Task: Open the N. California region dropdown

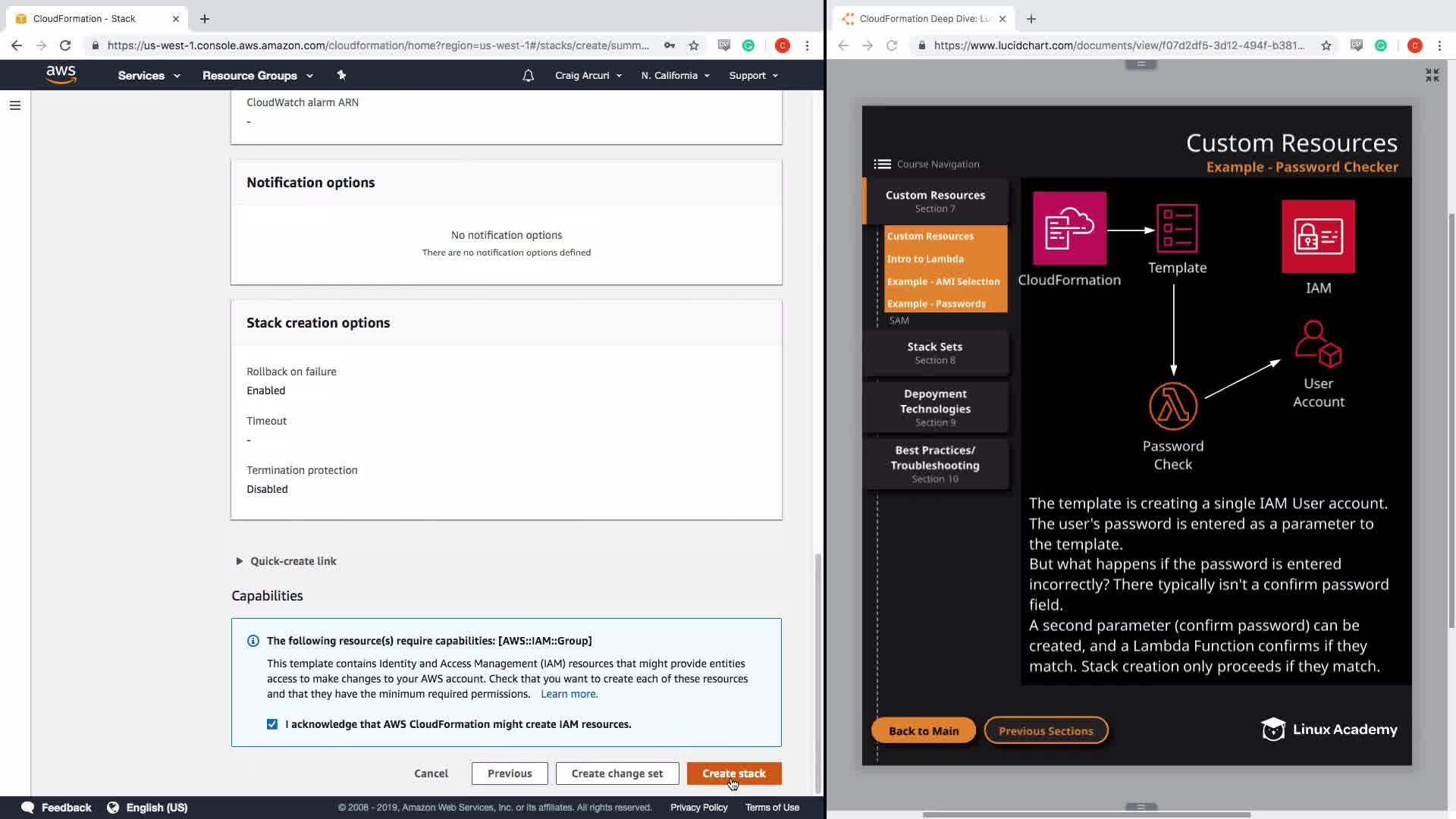Action: (675, 76)
